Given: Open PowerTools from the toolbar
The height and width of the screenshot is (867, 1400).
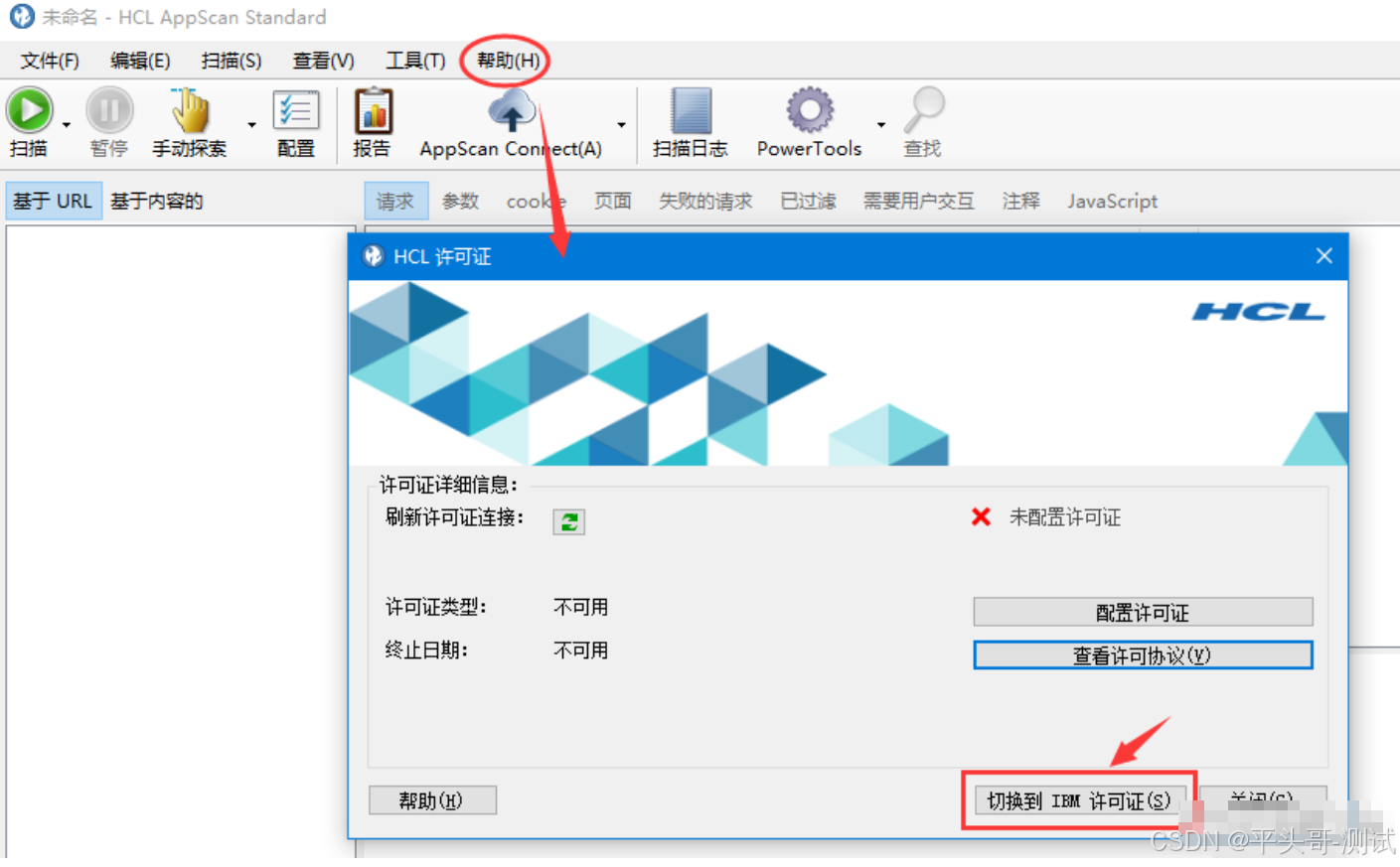Looking at the screenshot, I should point(808,111).
